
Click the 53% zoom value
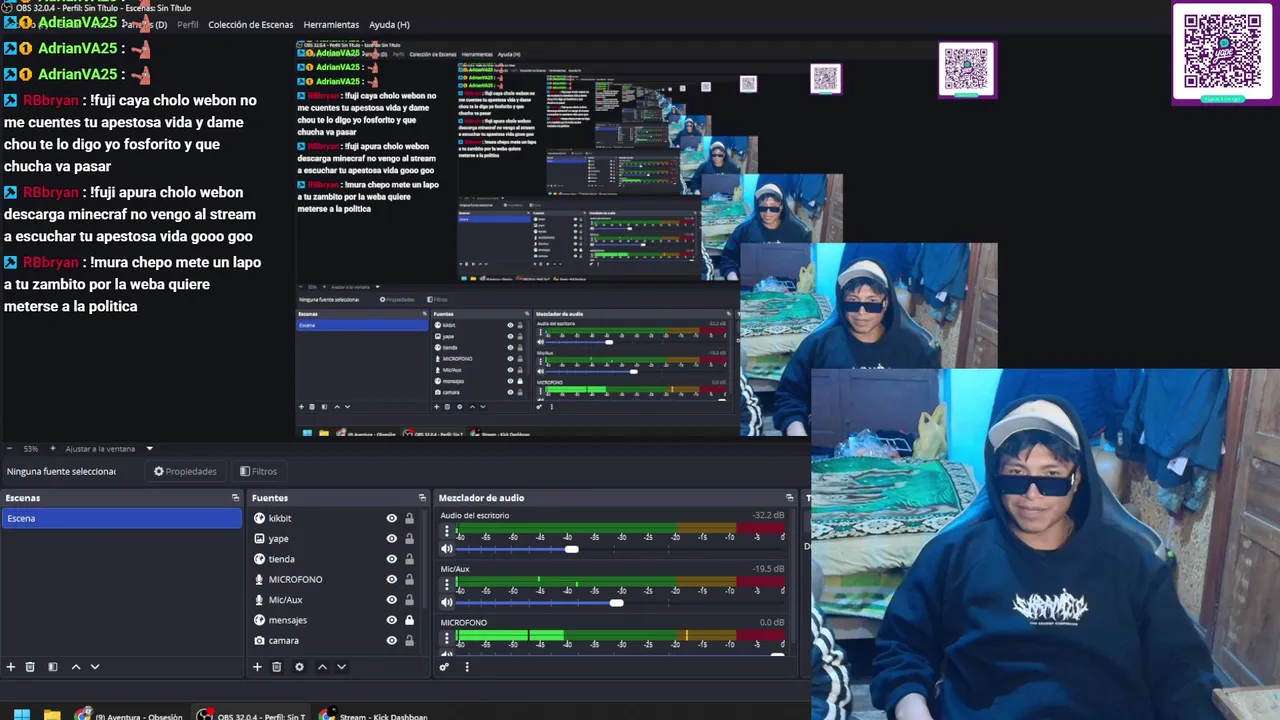pos(31,449)
